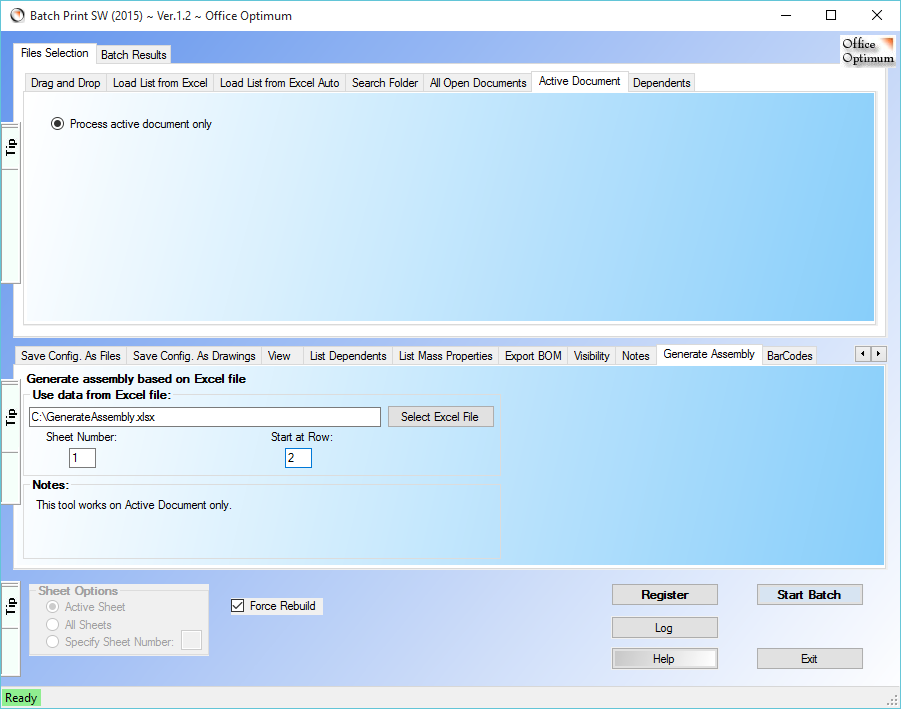The height and width of the screenshot is (709, 901).
Task: Open the Log button
Action: click(x=665, y=628)
